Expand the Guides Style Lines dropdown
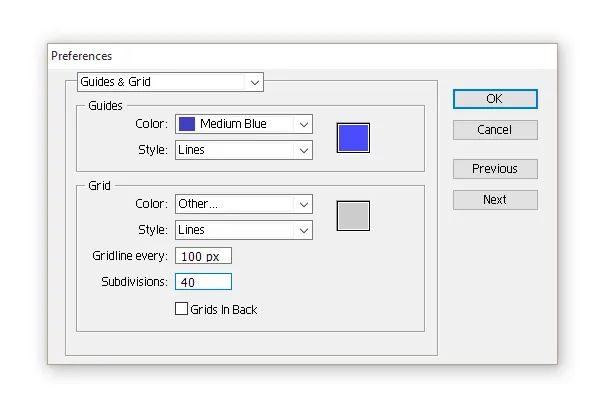 244,150
